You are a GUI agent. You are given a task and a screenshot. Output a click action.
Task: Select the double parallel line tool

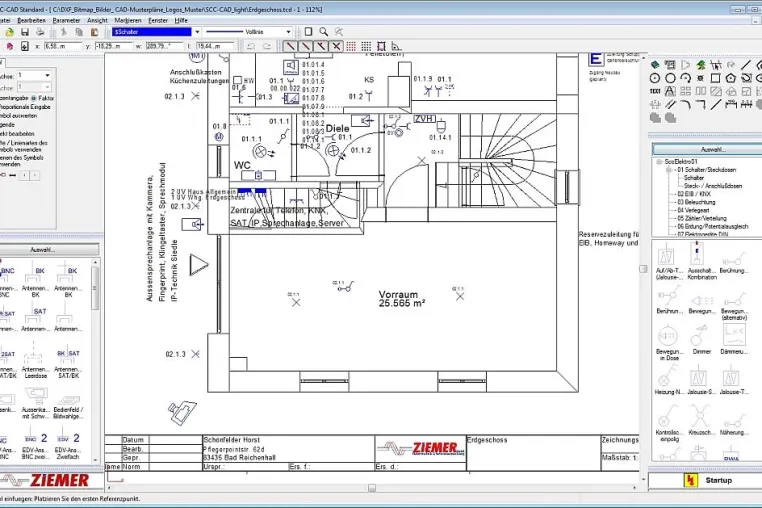coord(670,104)
